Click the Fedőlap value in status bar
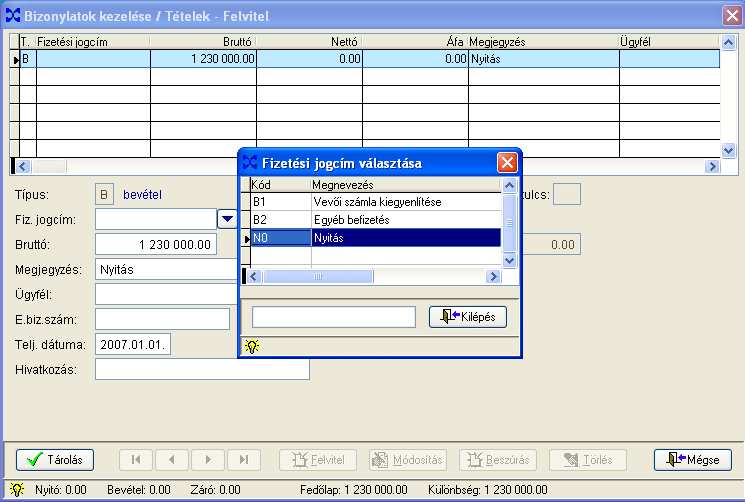This screenshot has width=745, height=502. (376, 490)
